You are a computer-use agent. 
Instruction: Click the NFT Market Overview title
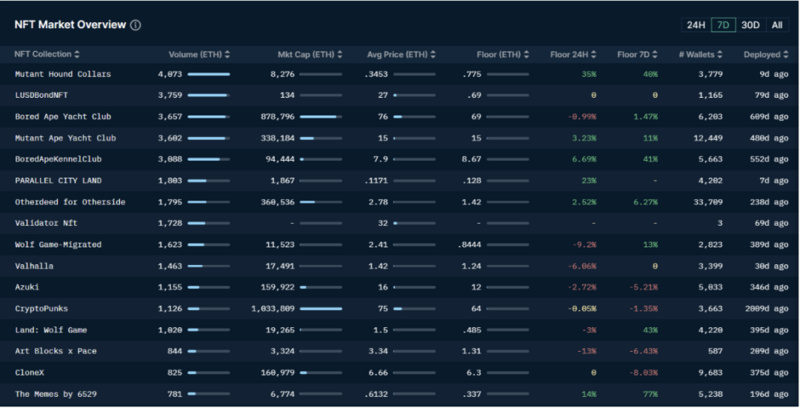70,24
